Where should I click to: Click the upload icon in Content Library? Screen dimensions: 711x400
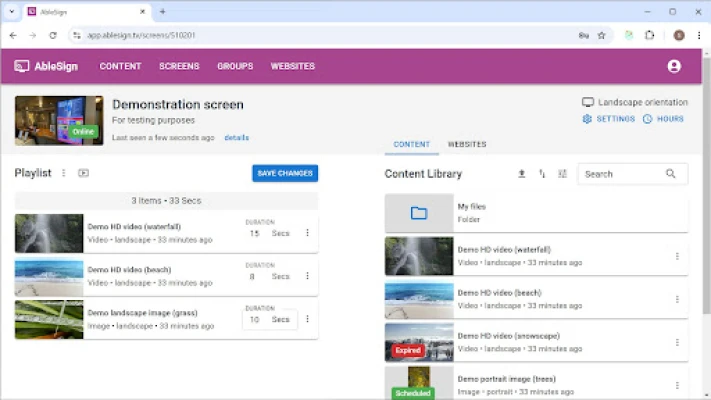point(521,174)
